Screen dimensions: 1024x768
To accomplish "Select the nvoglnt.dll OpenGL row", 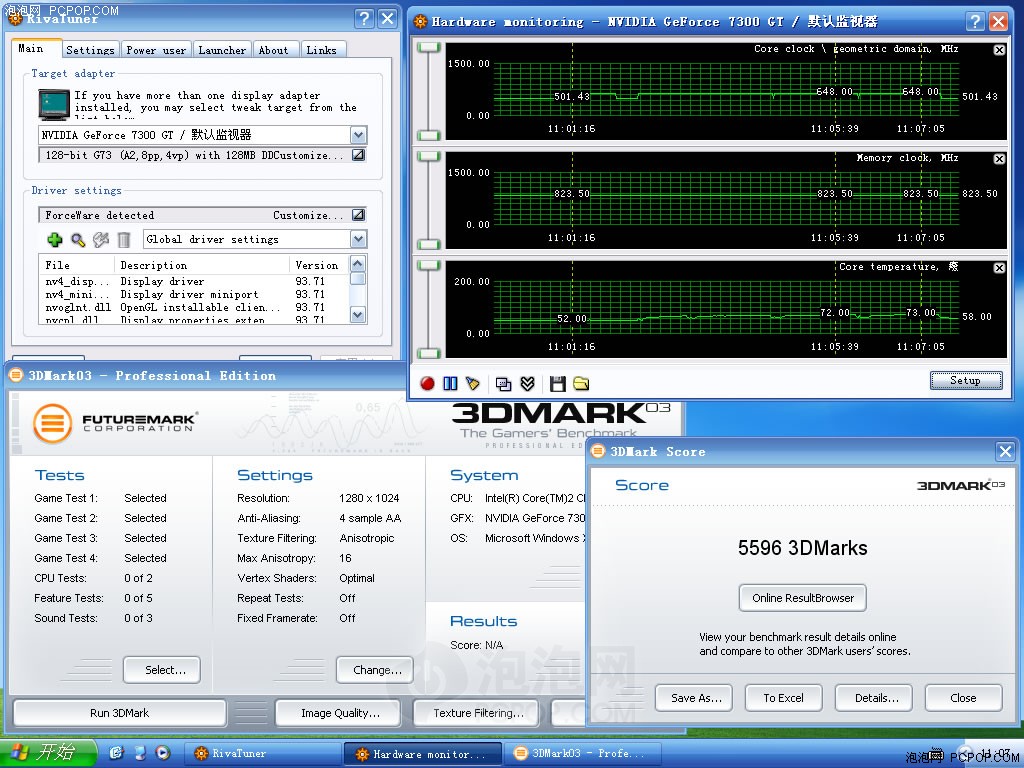I will coord(194,308).
